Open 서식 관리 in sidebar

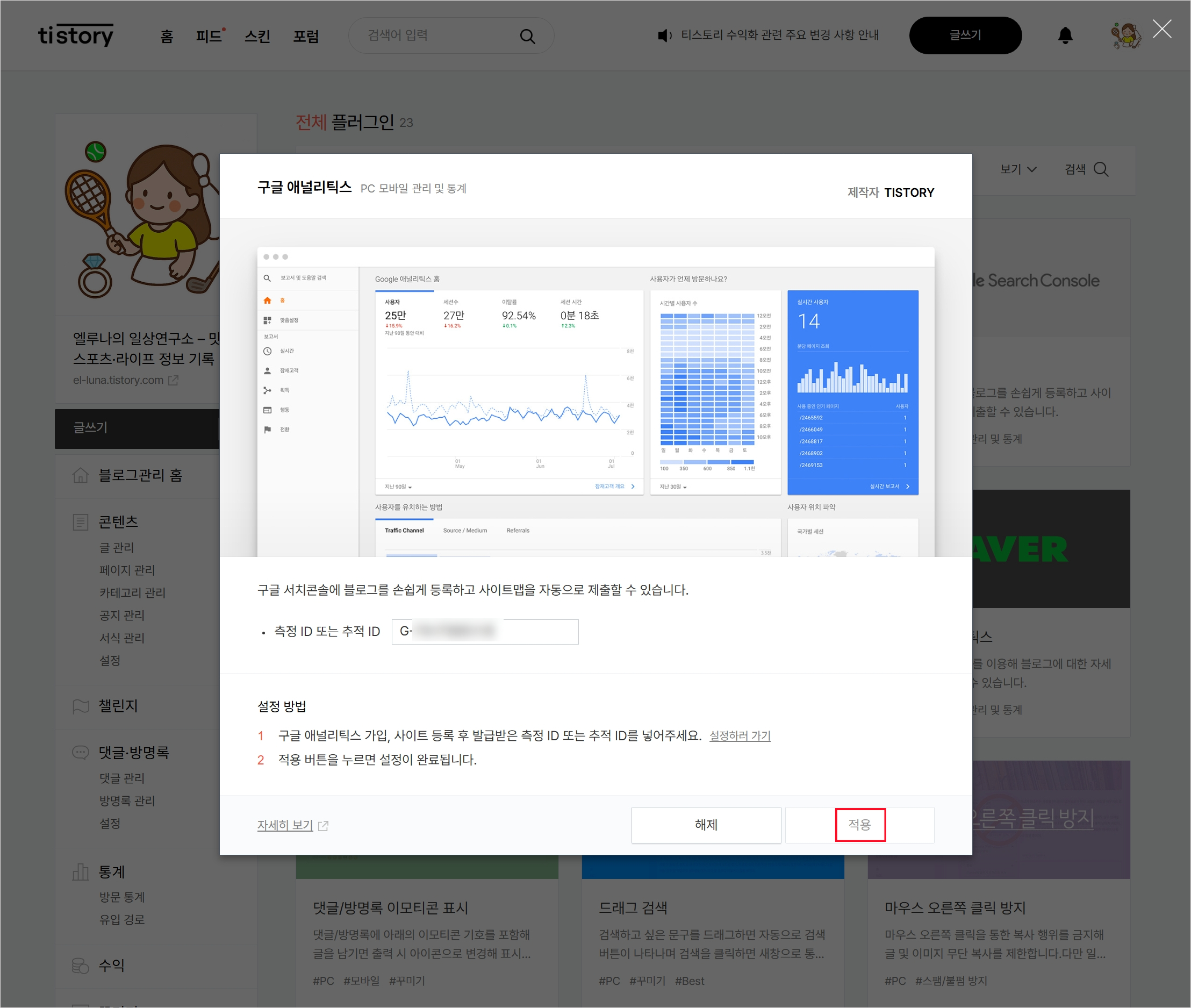[121, 638]
